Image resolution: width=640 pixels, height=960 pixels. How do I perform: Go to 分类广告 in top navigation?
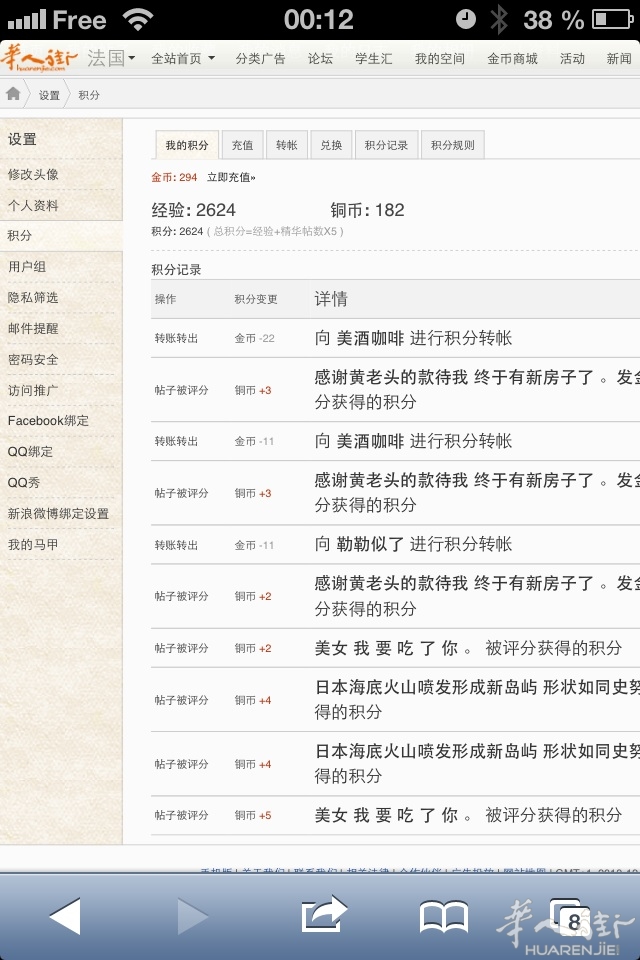(x=260, y=59)
